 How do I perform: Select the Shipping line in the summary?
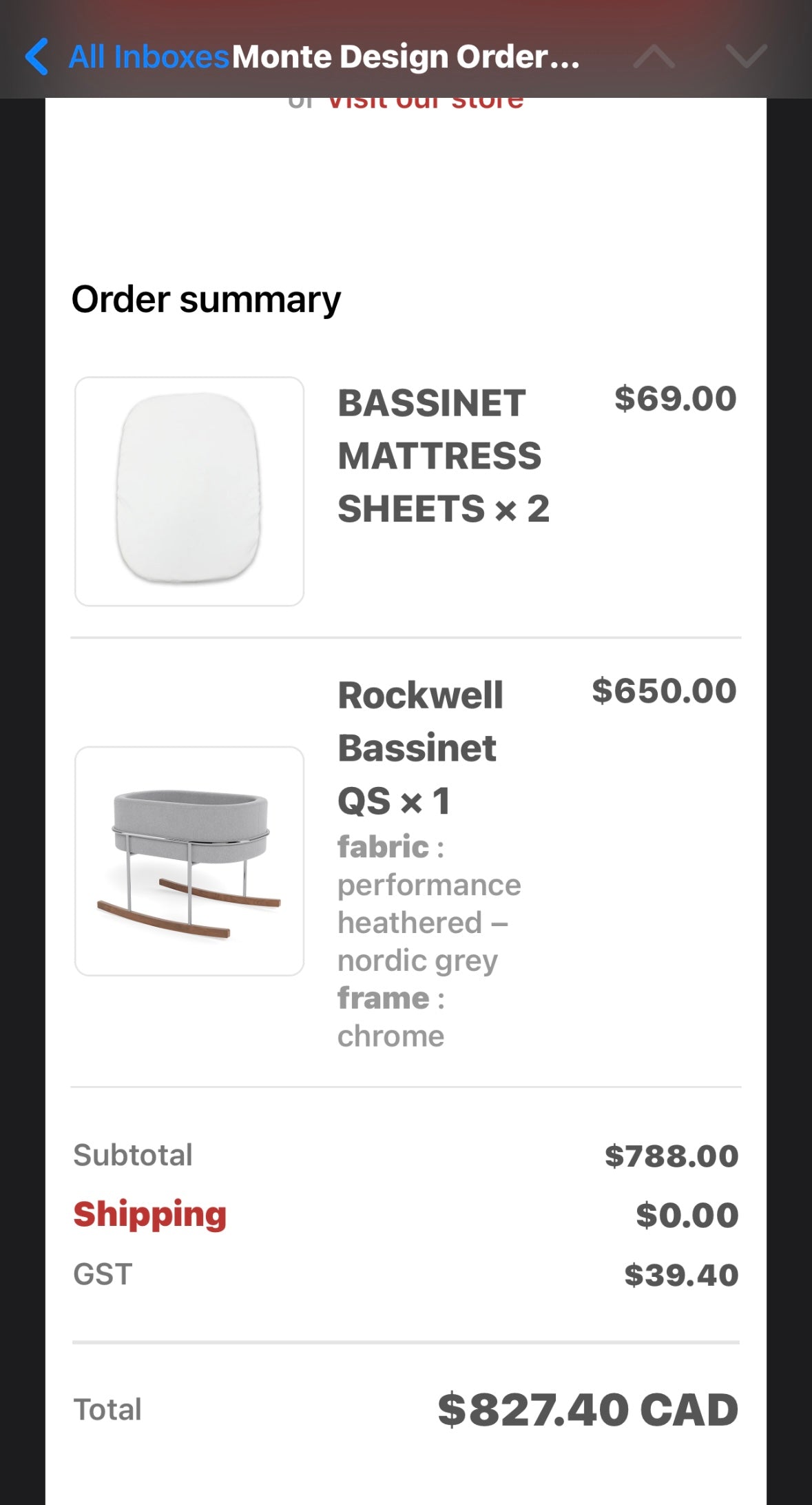click(x=149, y=1215)
